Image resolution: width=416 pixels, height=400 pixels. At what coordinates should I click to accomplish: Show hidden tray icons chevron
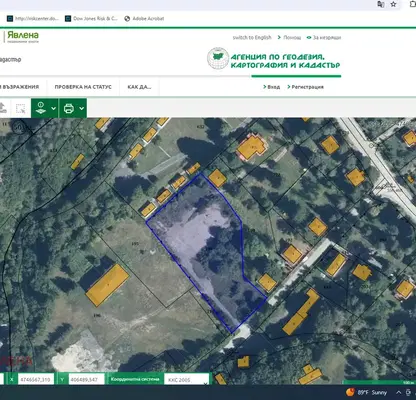pos(399,392)
